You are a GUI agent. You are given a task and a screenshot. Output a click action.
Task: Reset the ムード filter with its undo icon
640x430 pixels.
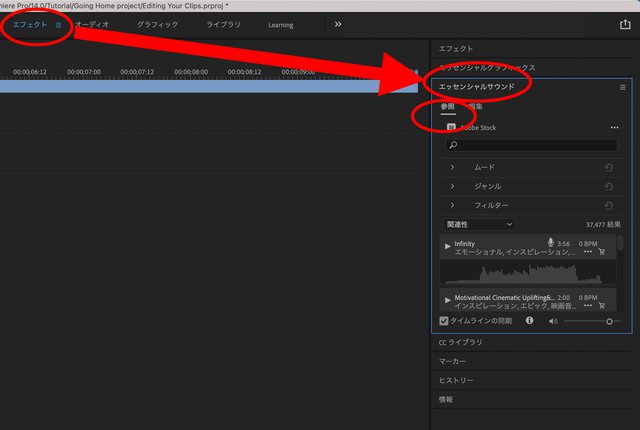(608, 168)
